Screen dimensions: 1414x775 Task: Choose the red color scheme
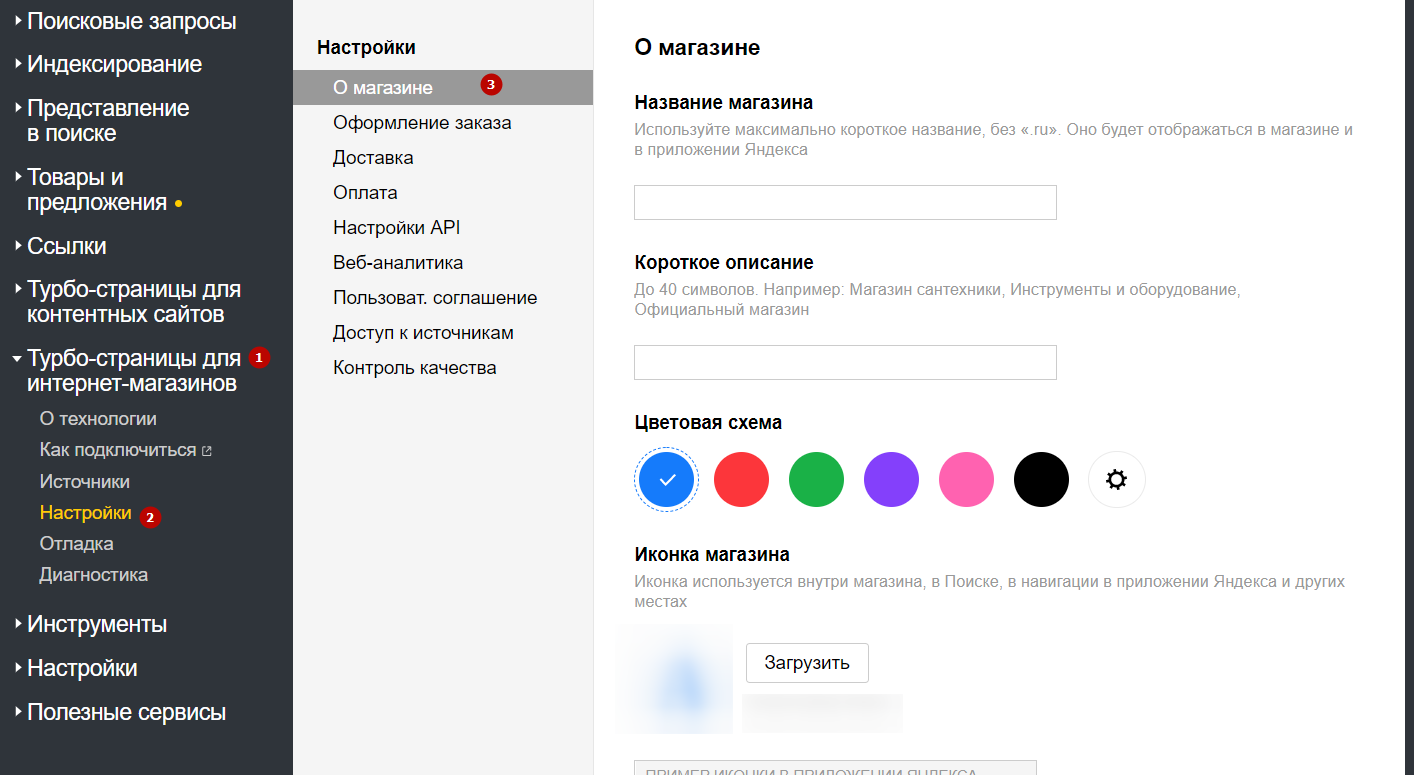pos(741,480)
